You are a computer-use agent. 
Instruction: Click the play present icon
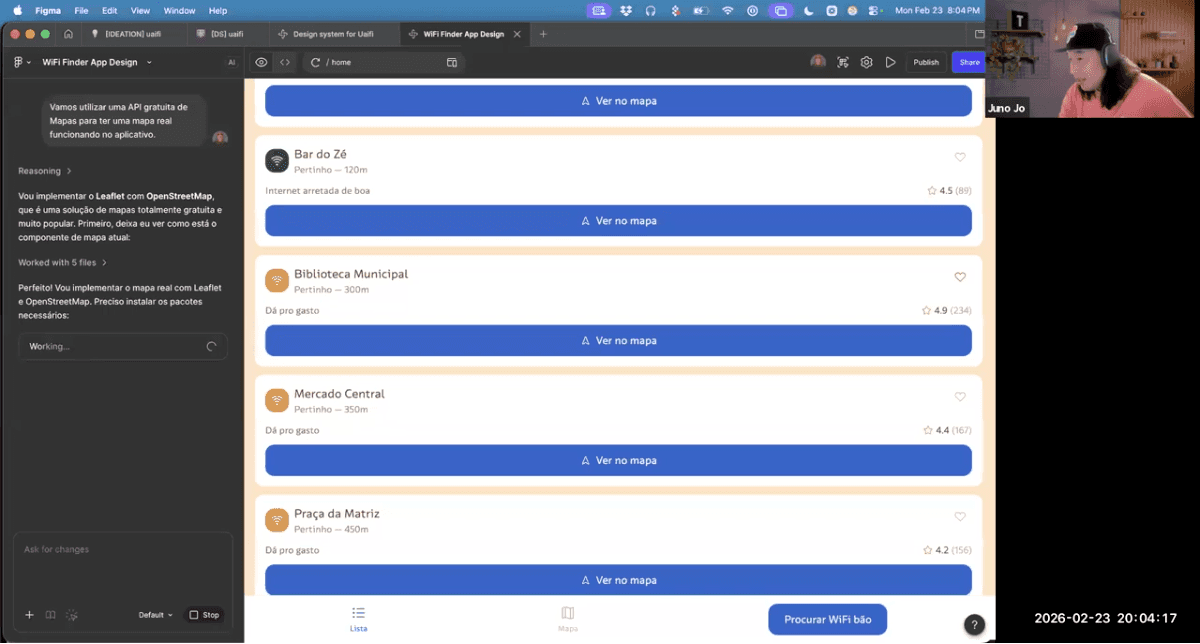pyautogui.click(x=890, y=62)
